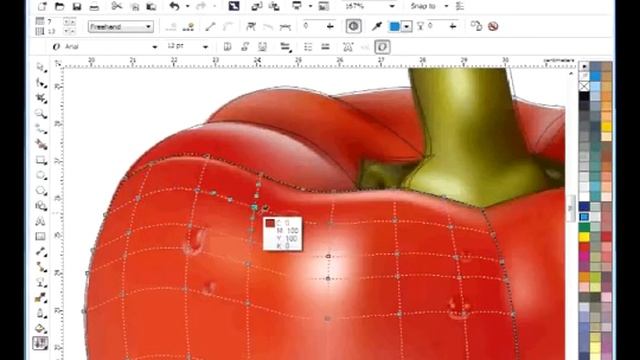Open character formatting icon
Screen dimensions: 640x360
click(348, 47)
